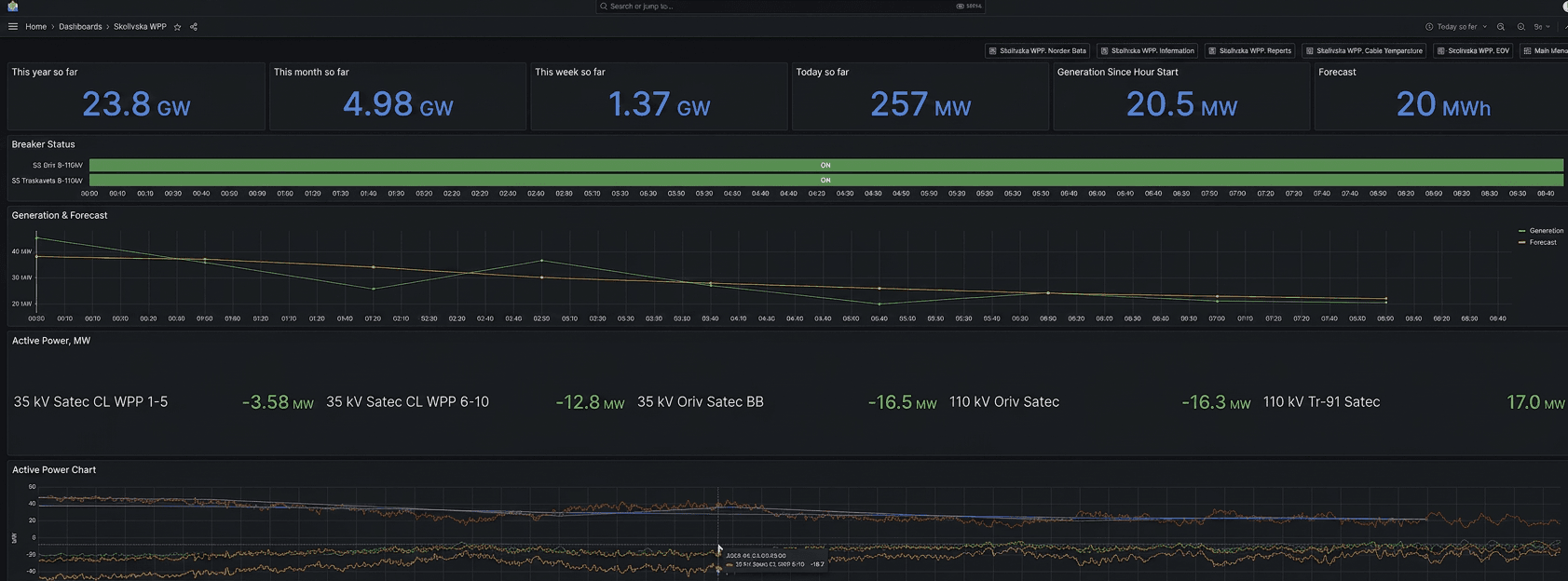Click the SS Oriv breaker row label

point(58,166)
